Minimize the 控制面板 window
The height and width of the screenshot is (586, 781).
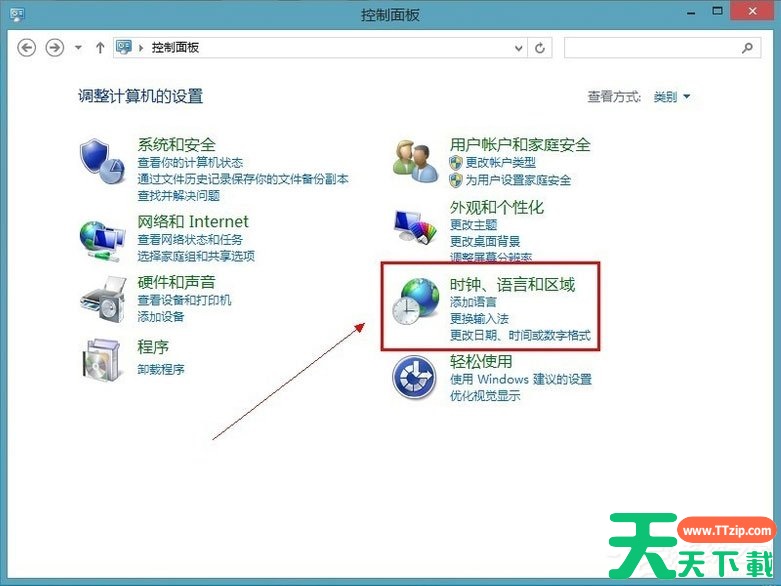[x=691, y=12]
